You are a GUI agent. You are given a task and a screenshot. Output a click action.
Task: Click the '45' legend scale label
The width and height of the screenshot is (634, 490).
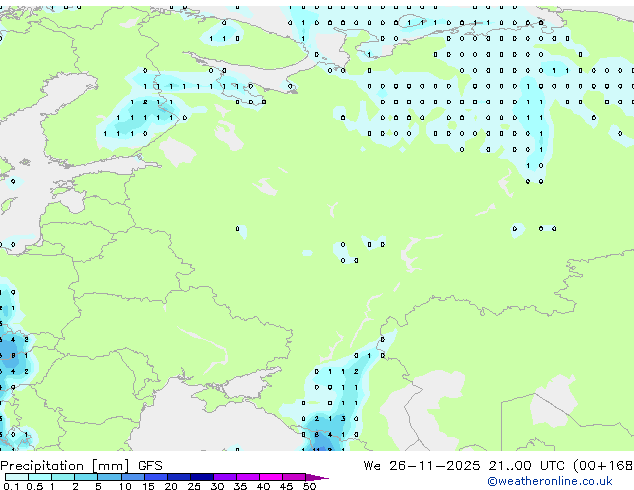point(286,486)
